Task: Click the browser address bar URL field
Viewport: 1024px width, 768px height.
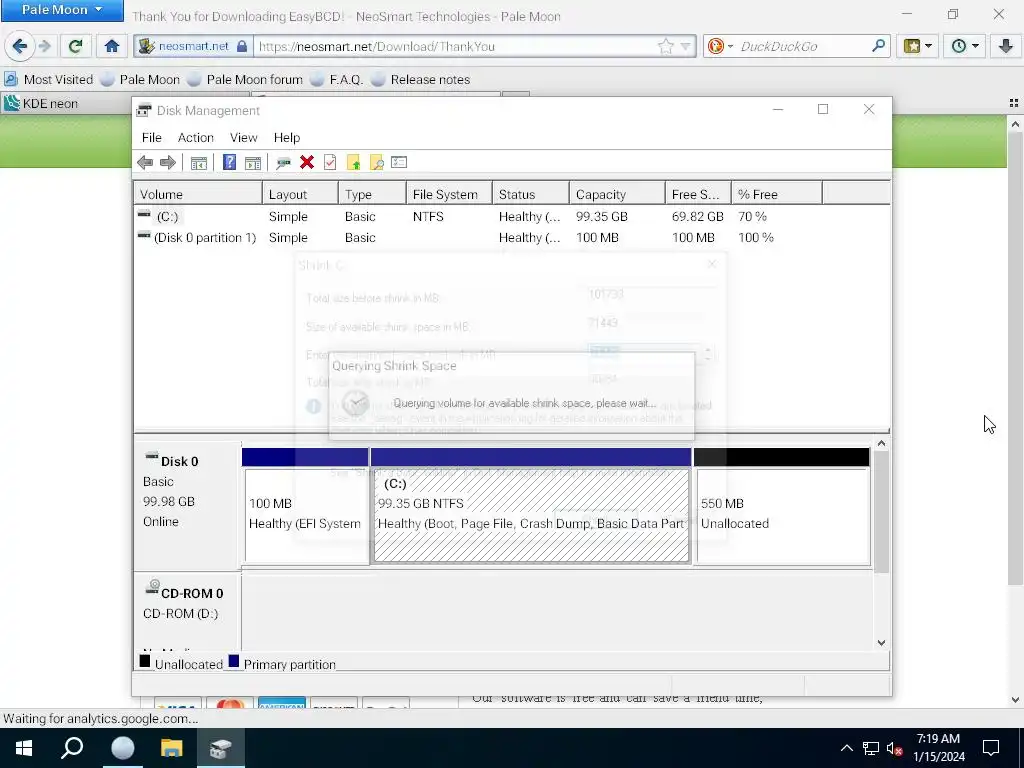Action: coord(457,46)
